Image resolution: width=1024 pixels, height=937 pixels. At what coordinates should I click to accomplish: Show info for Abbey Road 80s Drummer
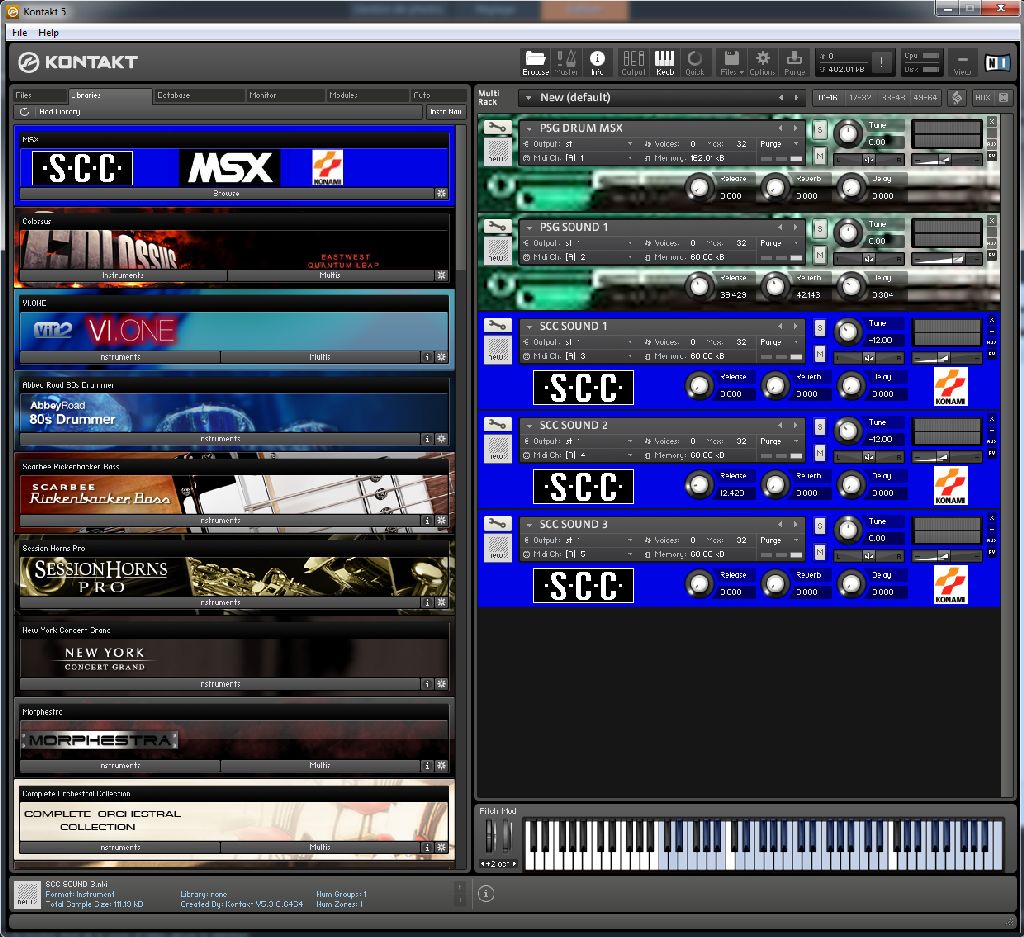(x=427, y=439)
